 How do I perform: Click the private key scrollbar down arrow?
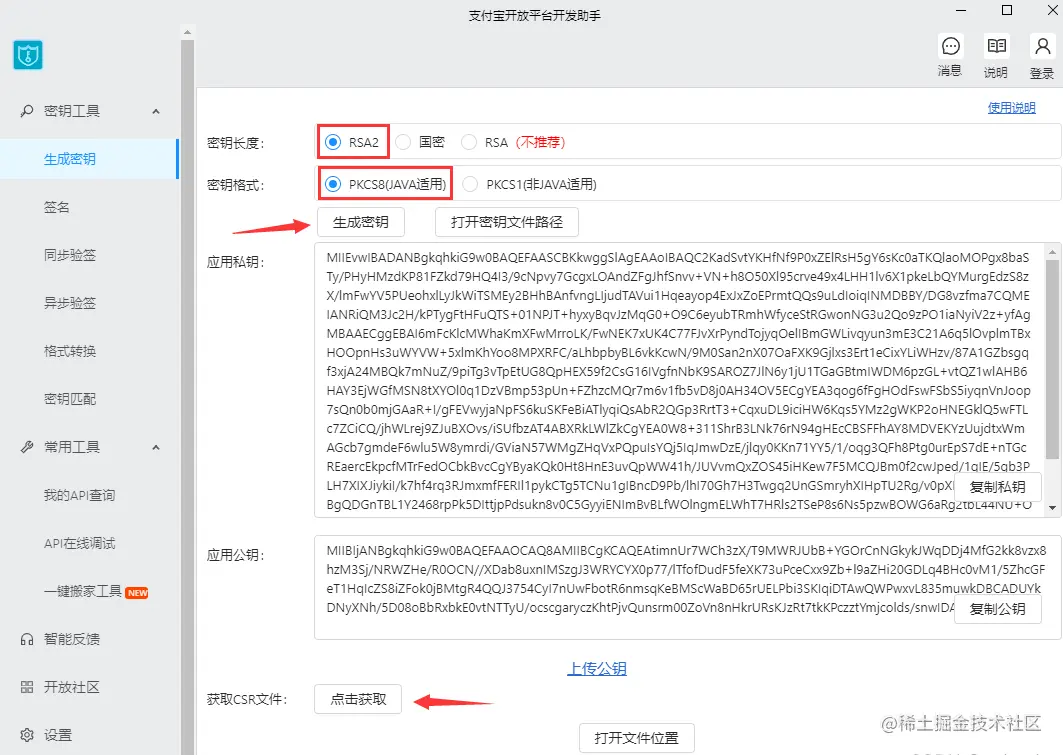[x=1052, y=508]
